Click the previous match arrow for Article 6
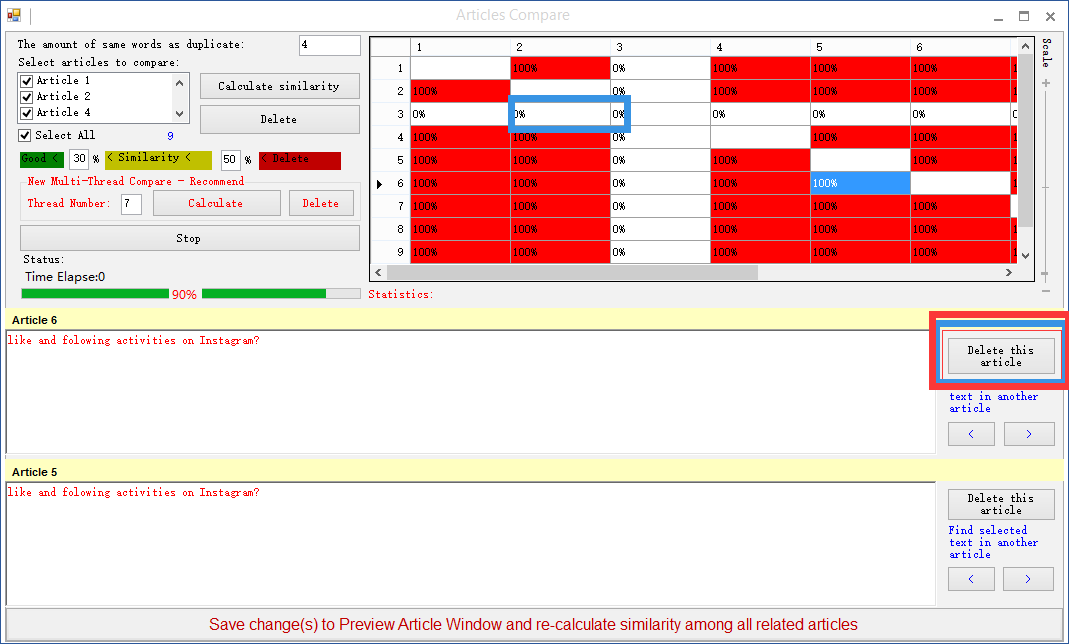 point(971,433)
